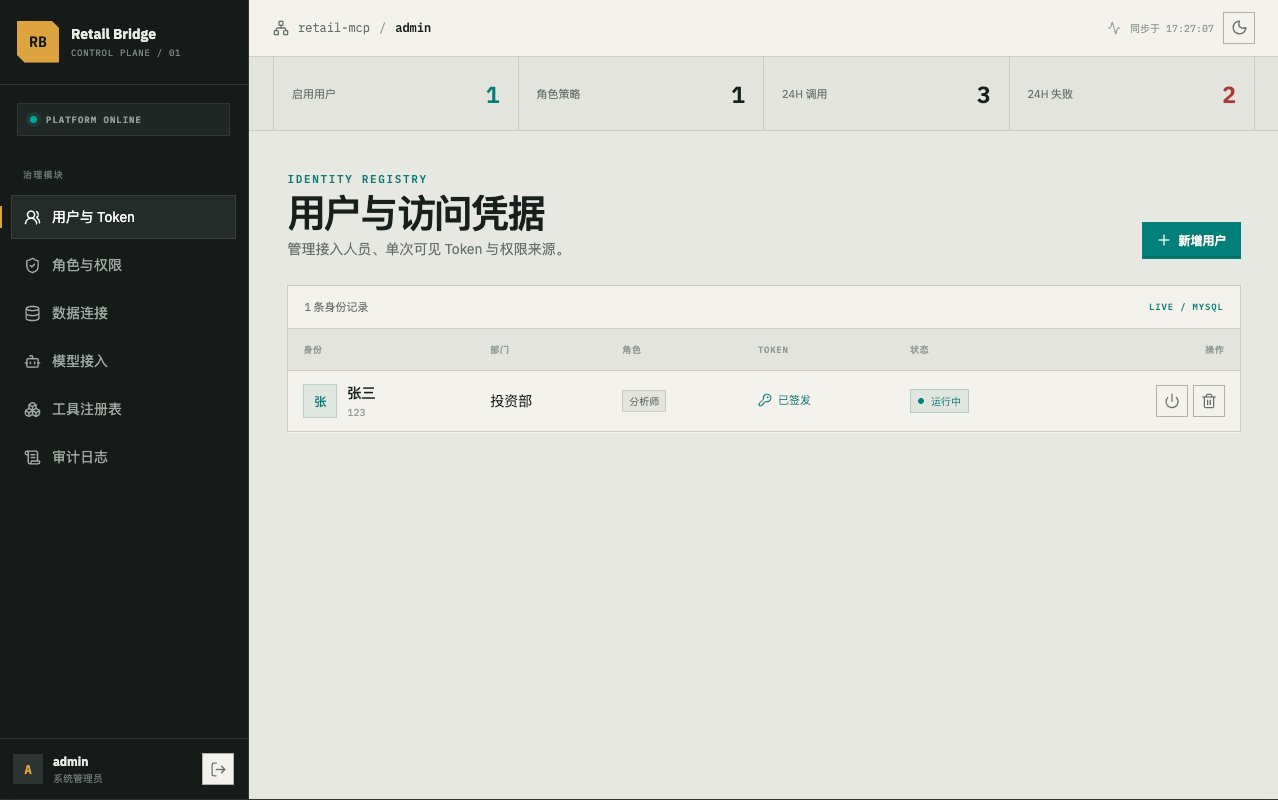Click the 张 avatar of user 张三
The width and height of the screenshot is (1278, 800).
point(320,401)
